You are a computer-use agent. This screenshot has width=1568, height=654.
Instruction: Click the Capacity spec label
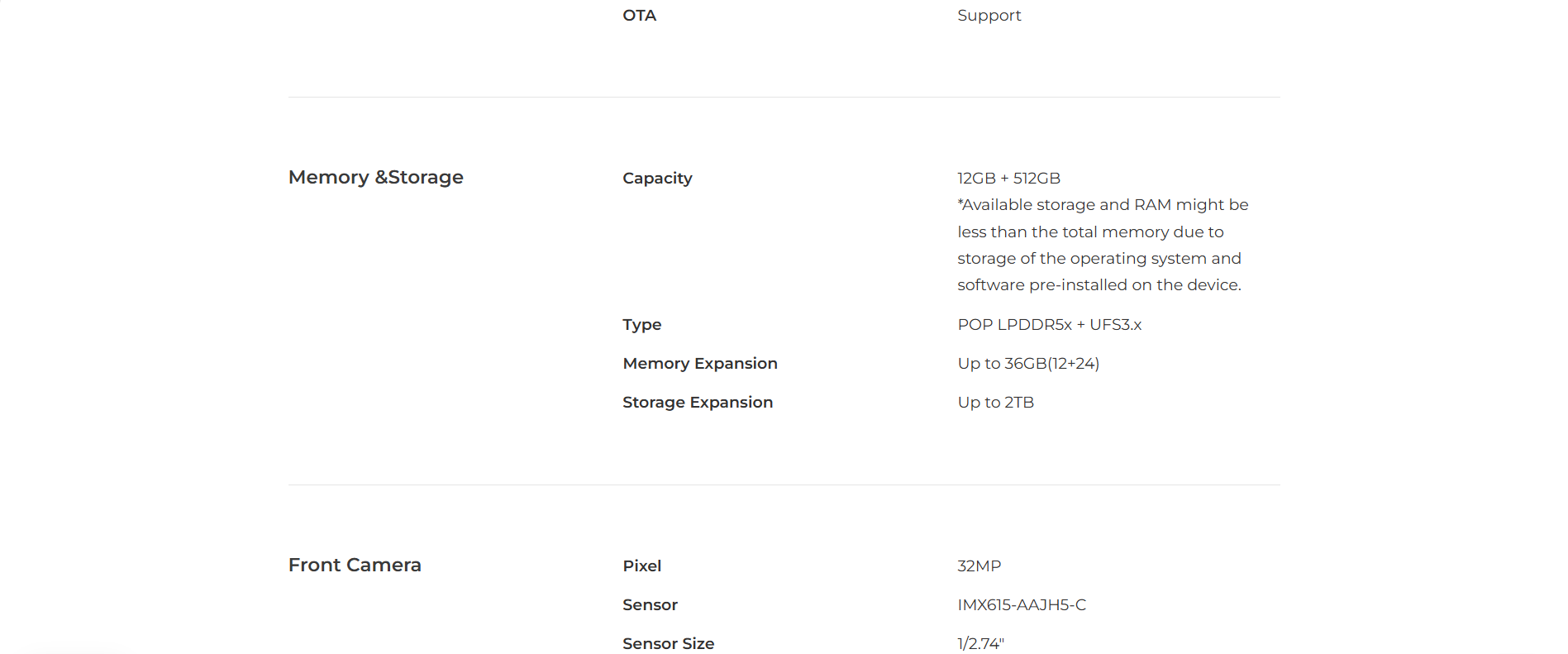[x=657, y=179]
